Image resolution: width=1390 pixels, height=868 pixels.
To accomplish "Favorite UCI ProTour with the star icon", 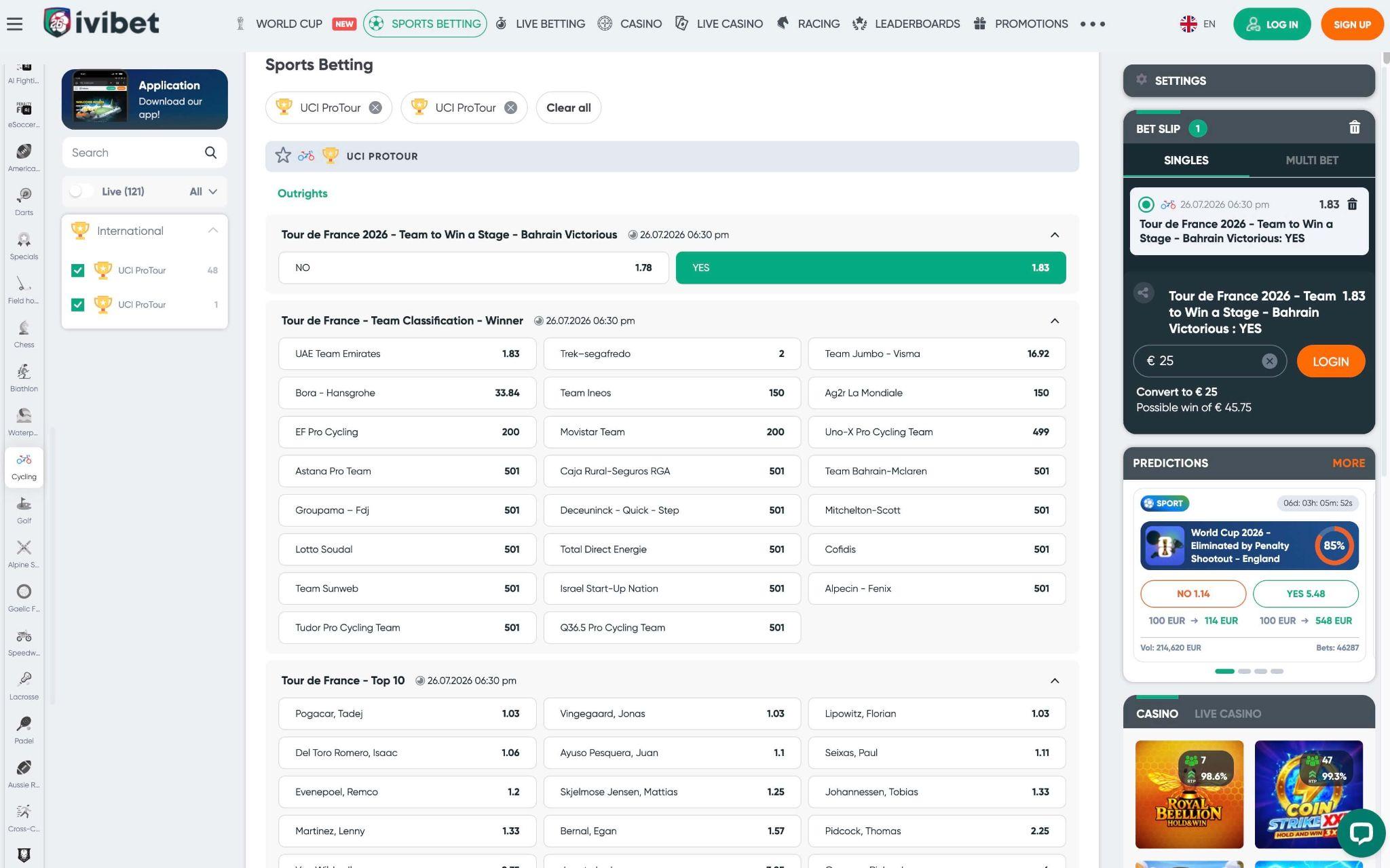I will 283,156.
